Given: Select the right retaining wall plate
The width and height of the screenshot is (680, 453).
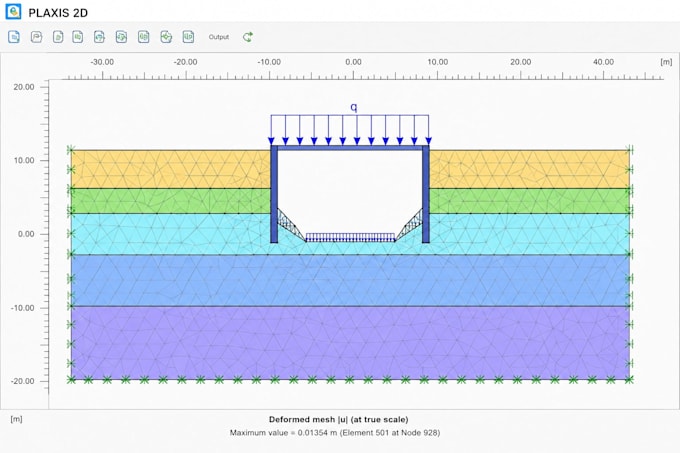Looking at the screenshot, I should click(426, 194).
